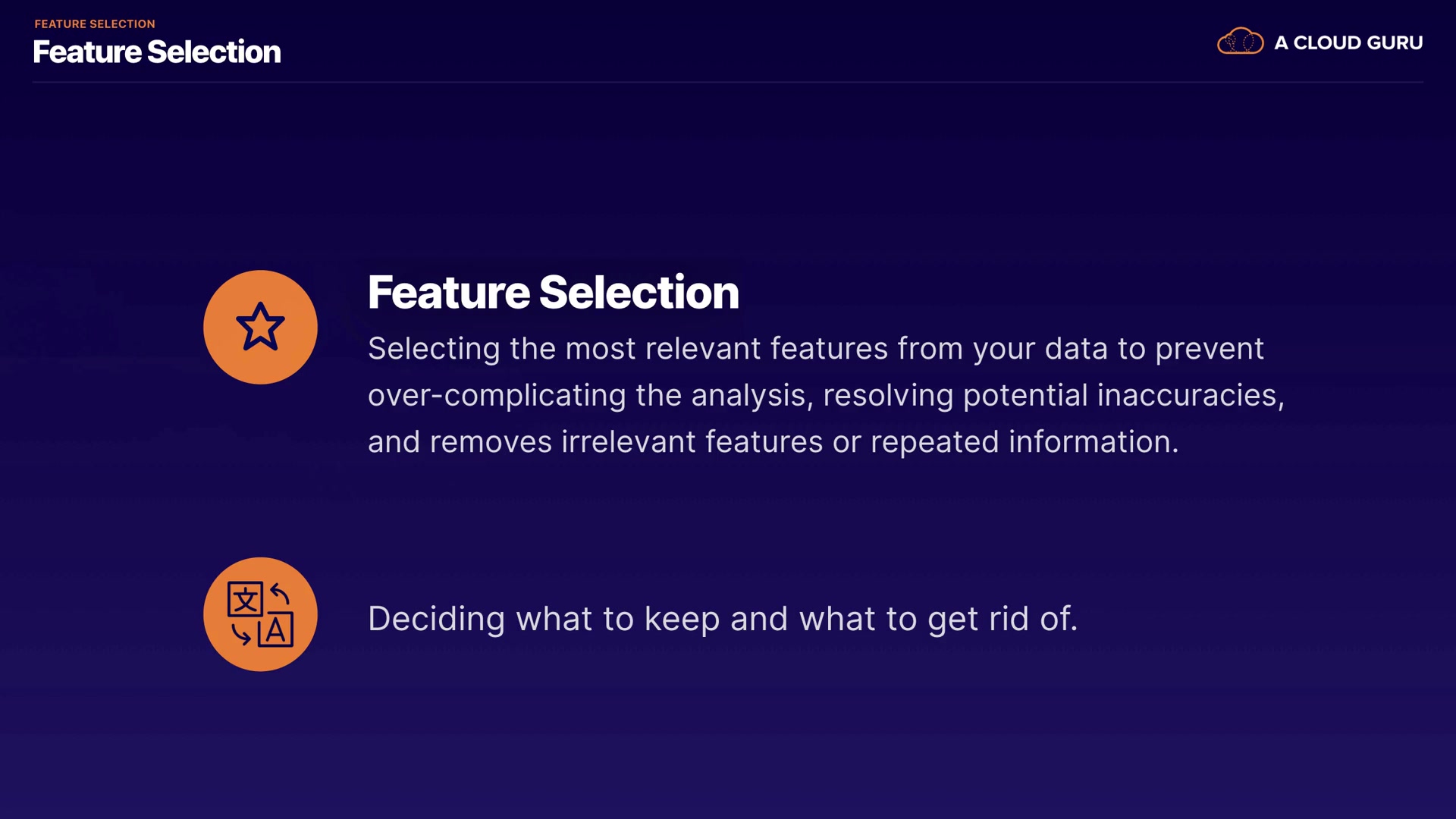
Task: Click the line starting "over-complicating the analysis"
Action: 825,396
